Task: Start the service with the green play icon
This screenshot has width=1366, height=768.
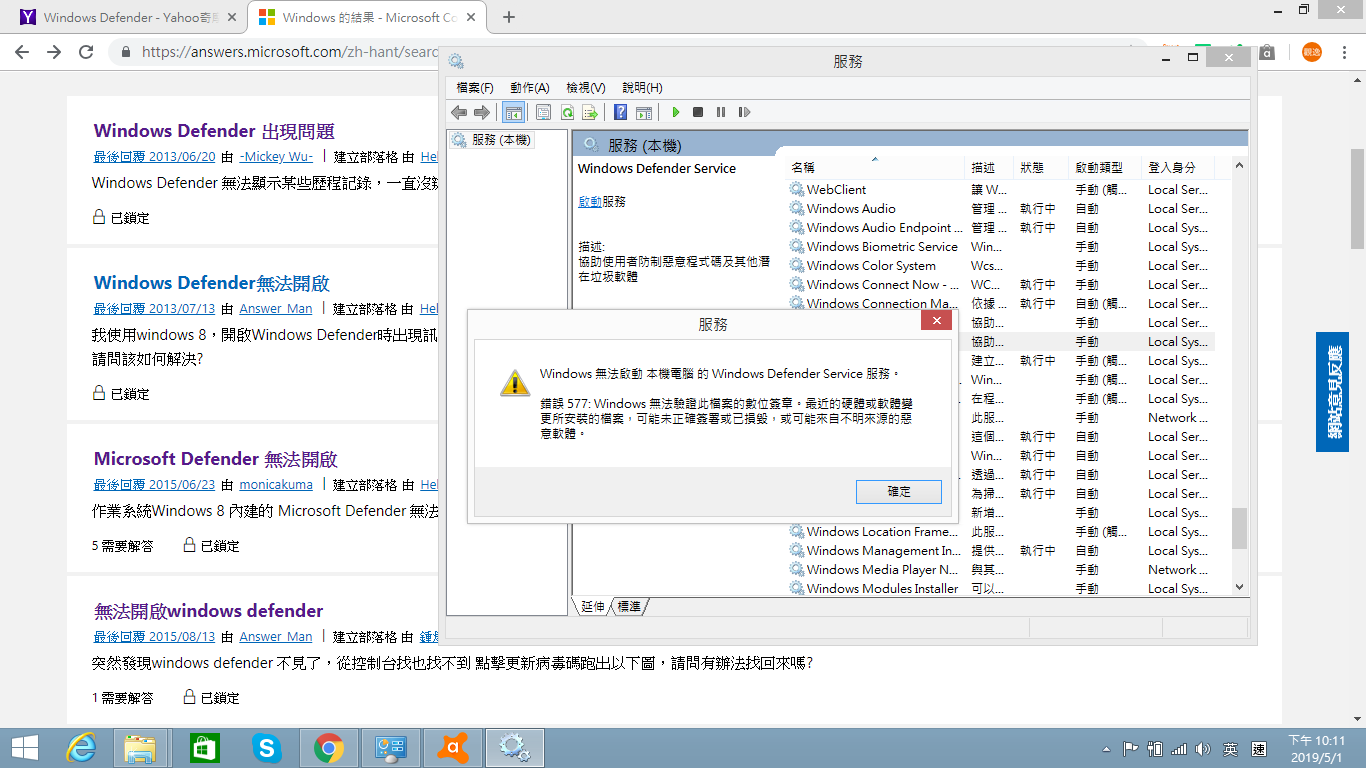Action: click(x=676, y=113)
